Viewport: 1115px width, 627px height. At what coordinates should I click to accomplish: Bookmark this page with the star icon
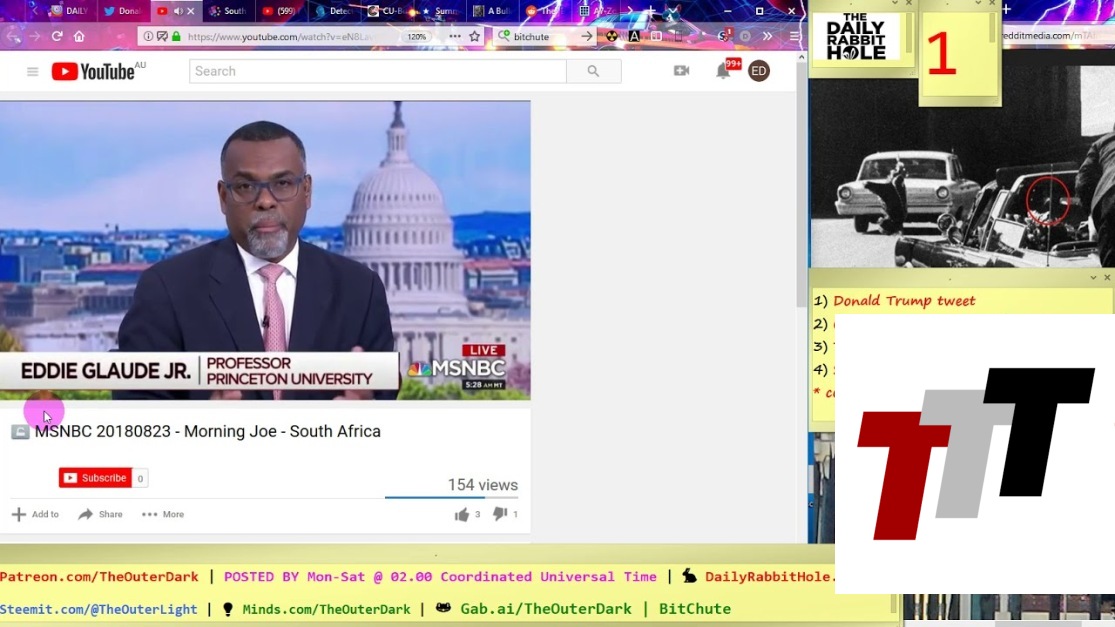(475, 36)
